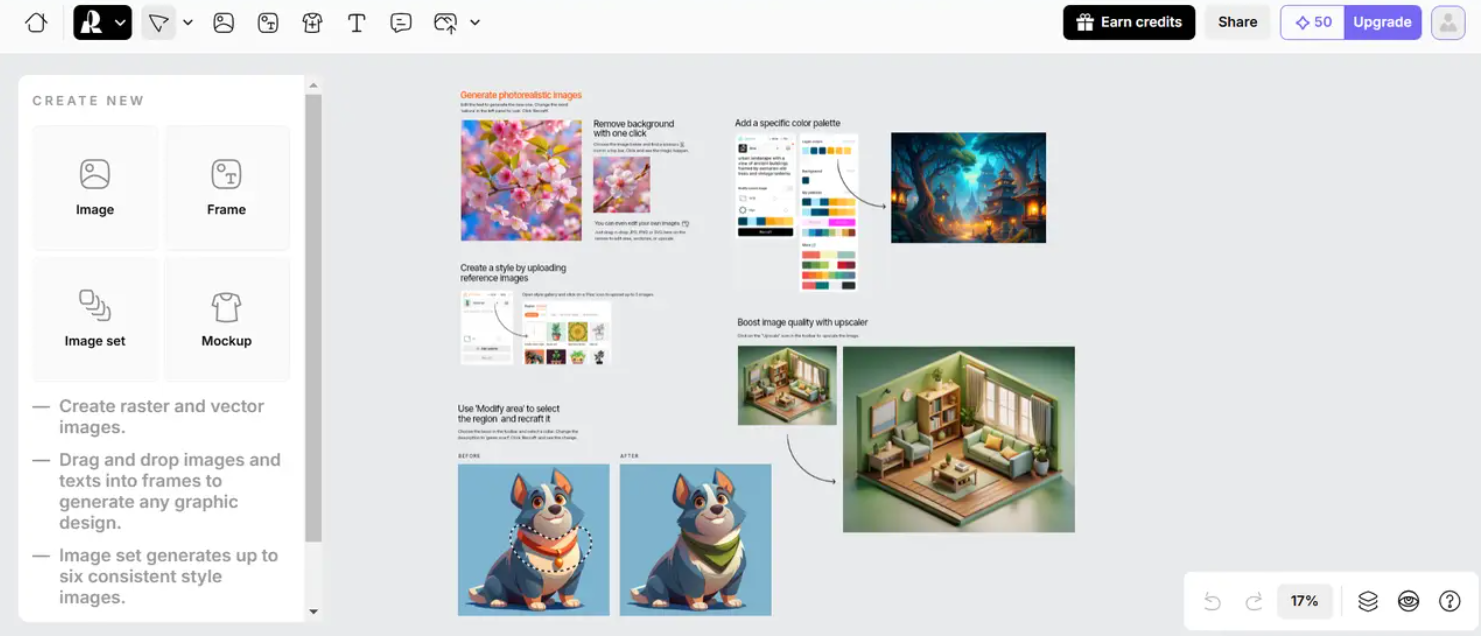This screenshot has width=1481, height=636.
Task: Open the 17% zoom level menu
Action: point(1304,601)
